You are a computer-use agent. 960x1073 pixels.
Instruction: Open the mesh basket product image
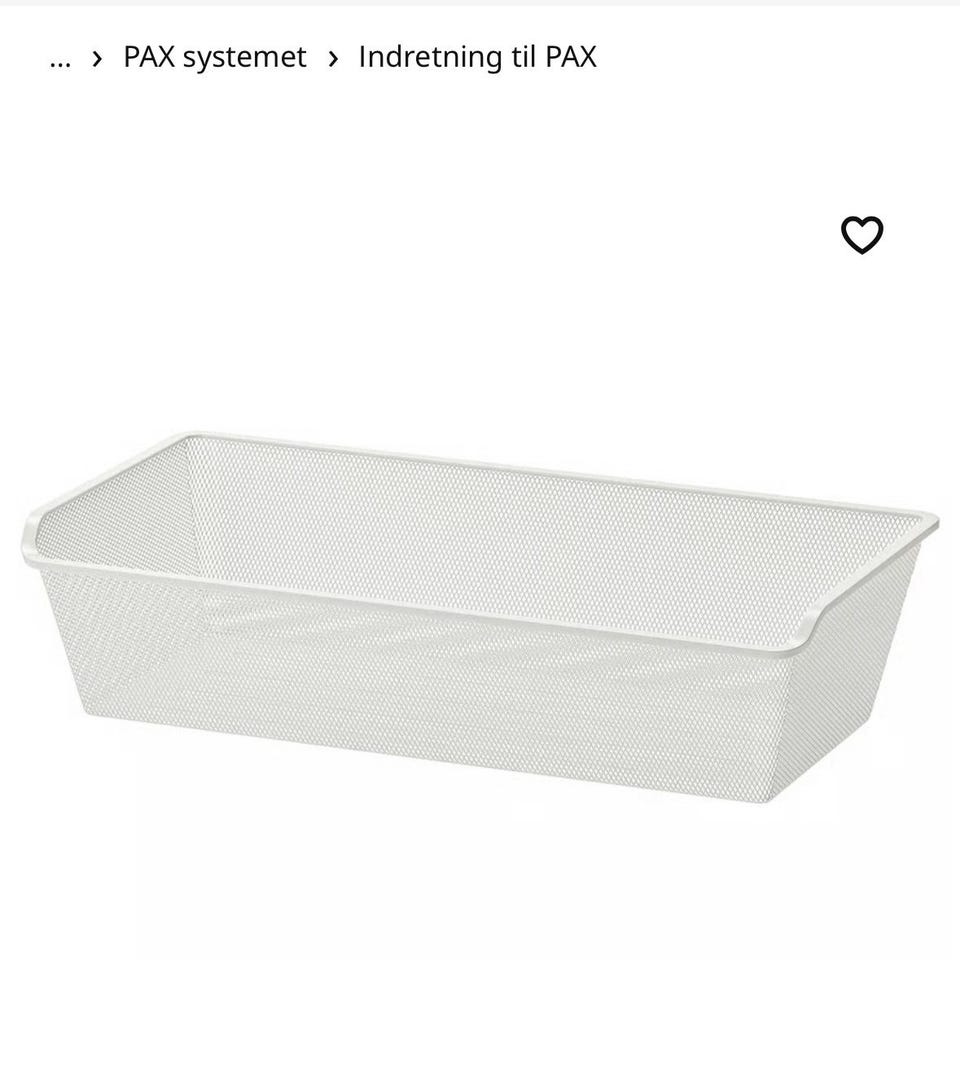[x=480, y=616]
